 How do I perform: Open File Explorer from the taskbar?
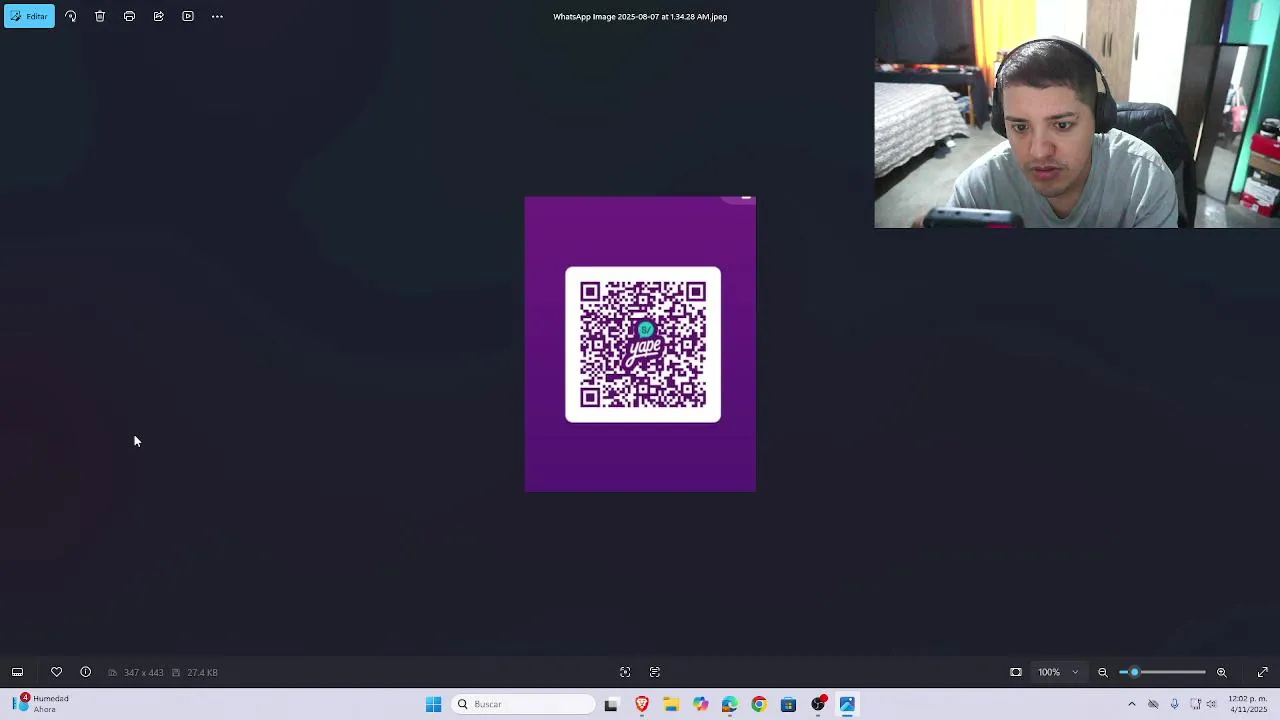click(671, 704)
